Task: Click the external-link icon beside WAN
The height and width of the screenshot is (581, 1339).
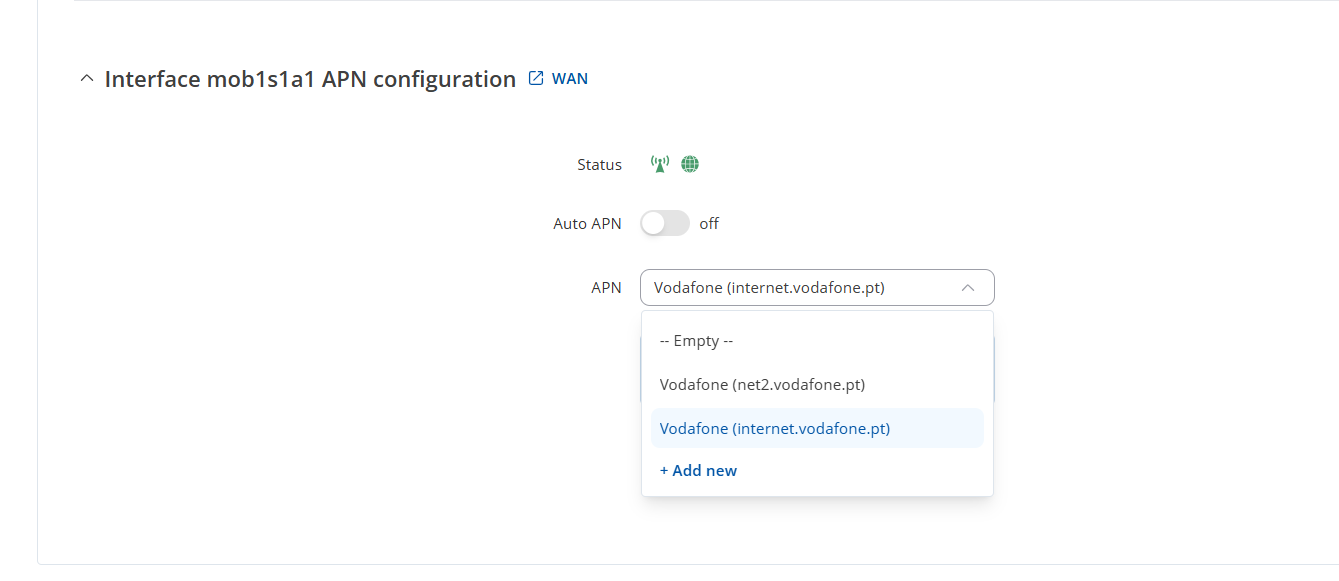Action: point(536,78)
